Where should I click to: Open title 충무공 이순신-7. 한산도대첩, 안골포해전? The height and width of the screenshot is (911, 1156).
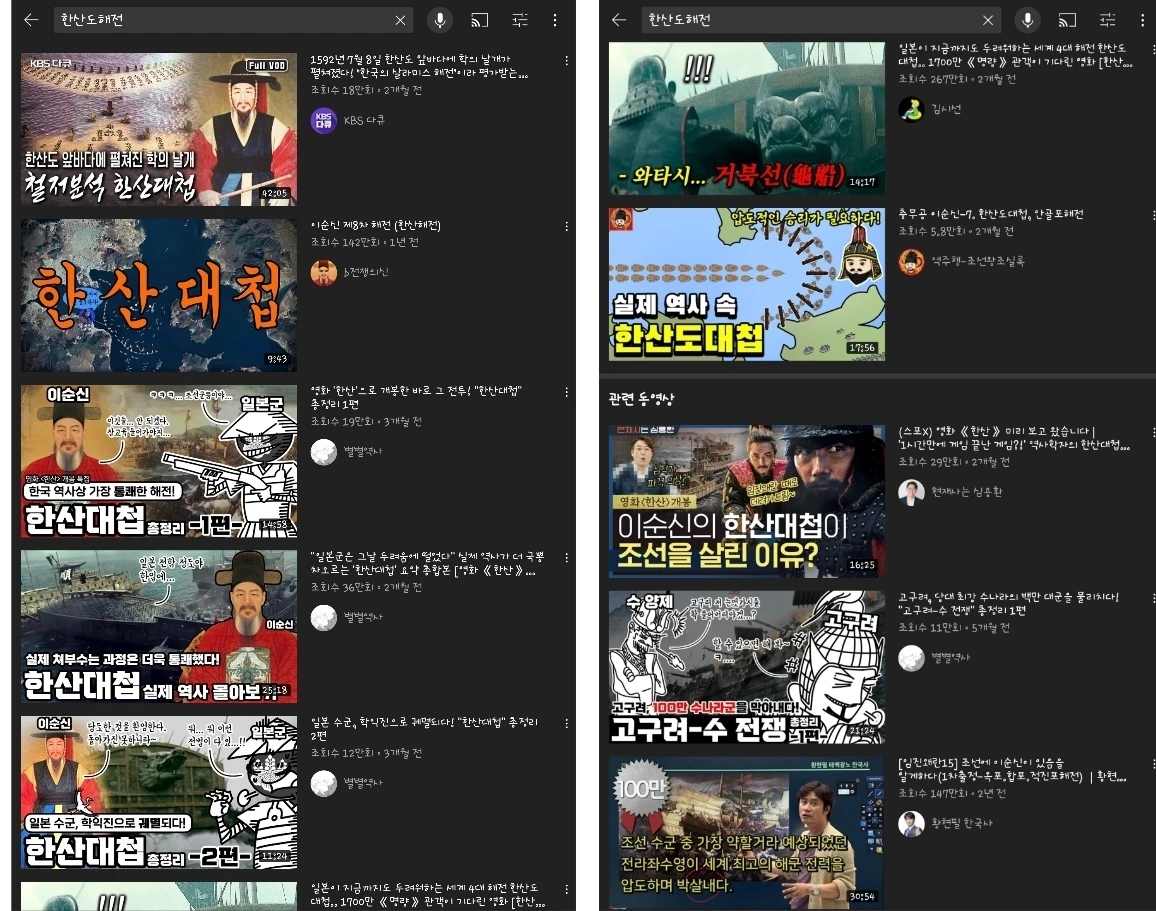tap(991, 214)
